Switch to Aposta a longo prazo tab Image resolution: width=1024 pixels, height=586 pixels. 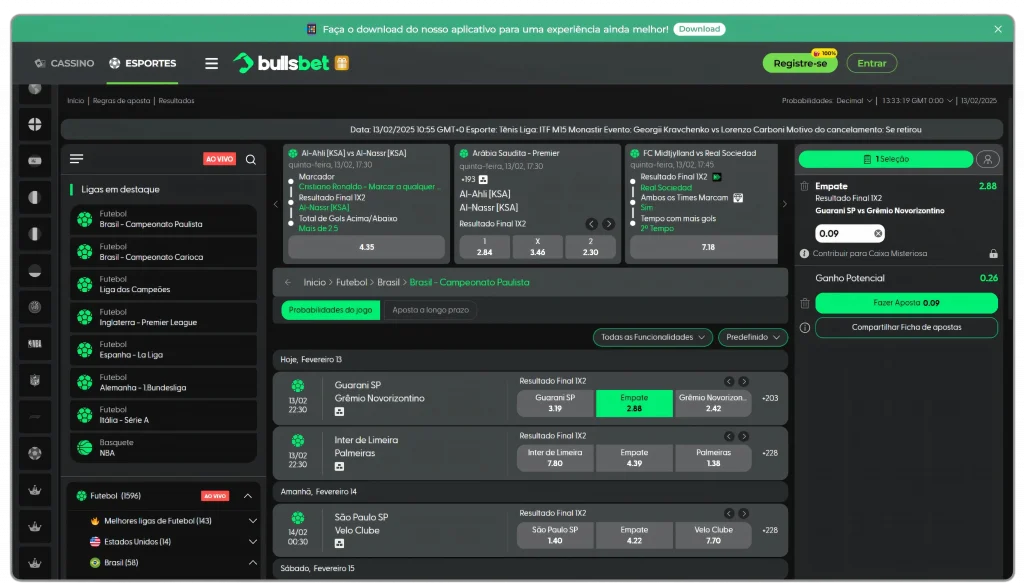pyautogui.click(x=430, y=310)
